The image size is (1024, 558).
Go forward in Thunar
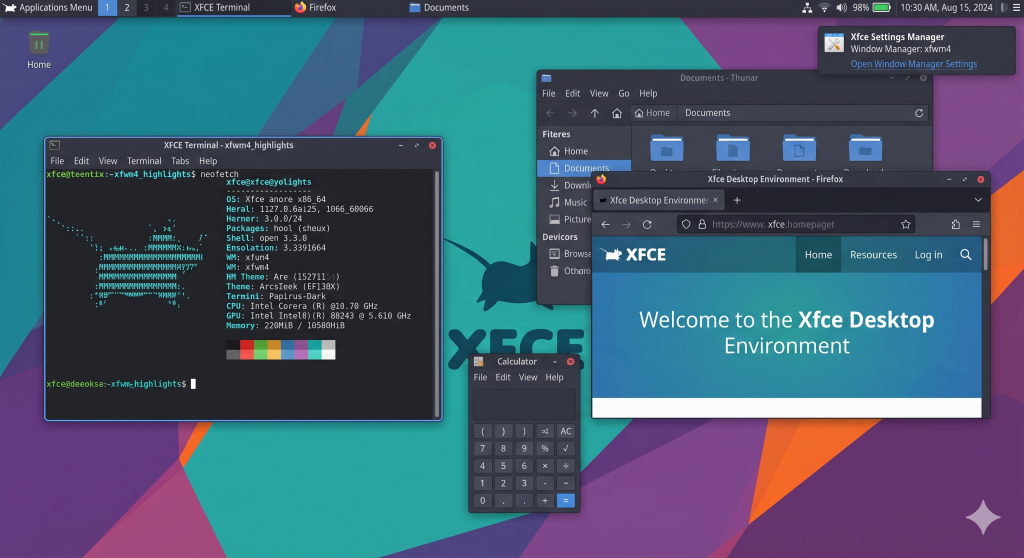[572, 113]
